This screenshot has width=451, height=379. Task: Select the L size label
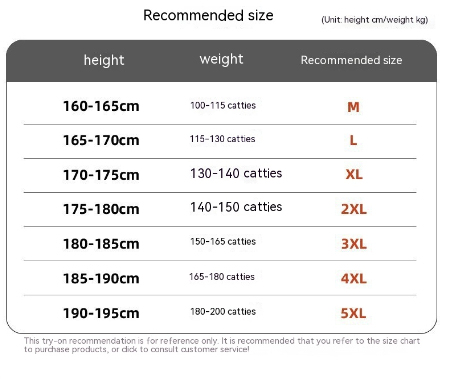click(353, 140)
